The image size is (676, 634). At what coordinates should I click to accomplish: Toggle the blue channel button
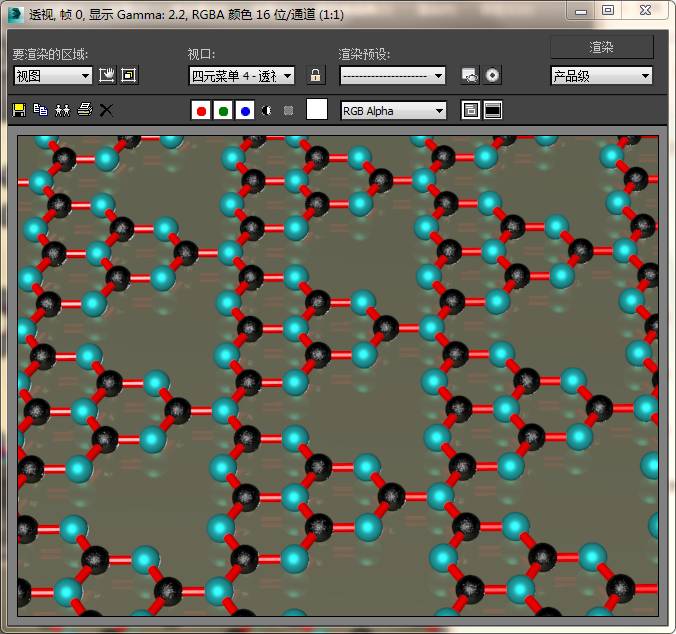tap(245, 110)
